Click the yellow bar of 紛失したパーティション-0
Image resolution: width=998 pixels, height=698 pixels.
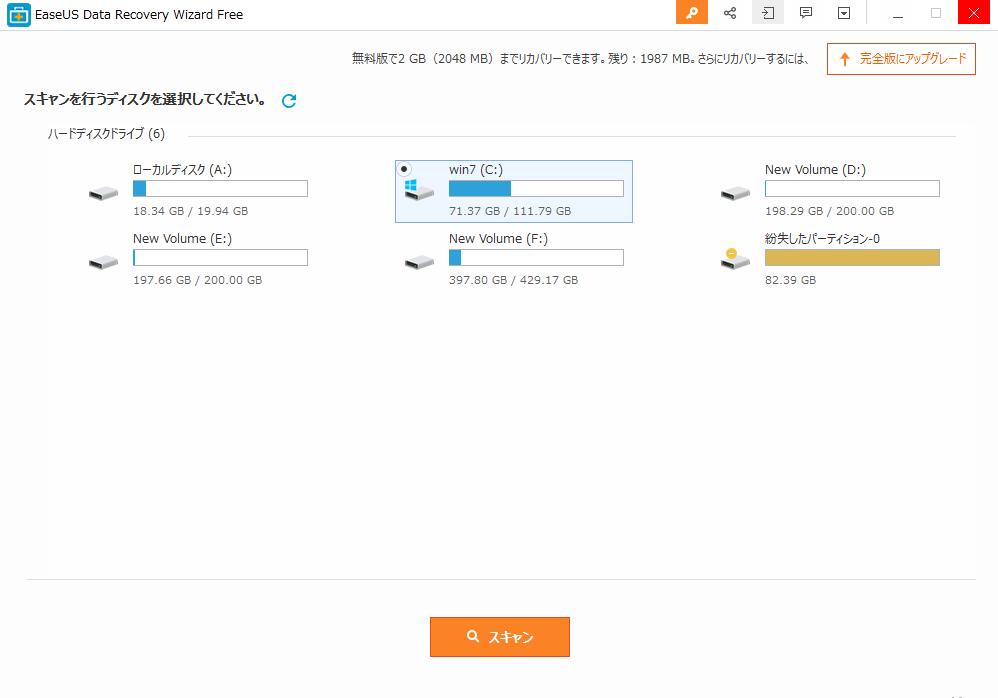(852, 257)
